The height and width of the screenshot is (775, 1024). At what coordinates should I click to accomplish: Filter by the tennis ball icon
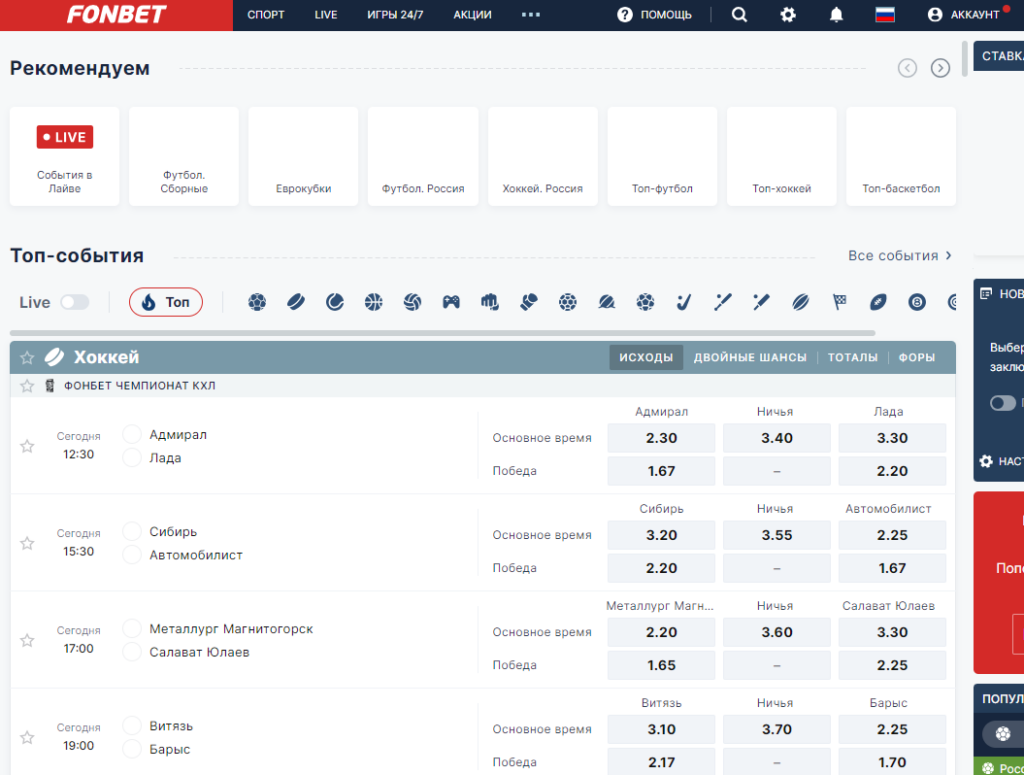tap(335, 302)
